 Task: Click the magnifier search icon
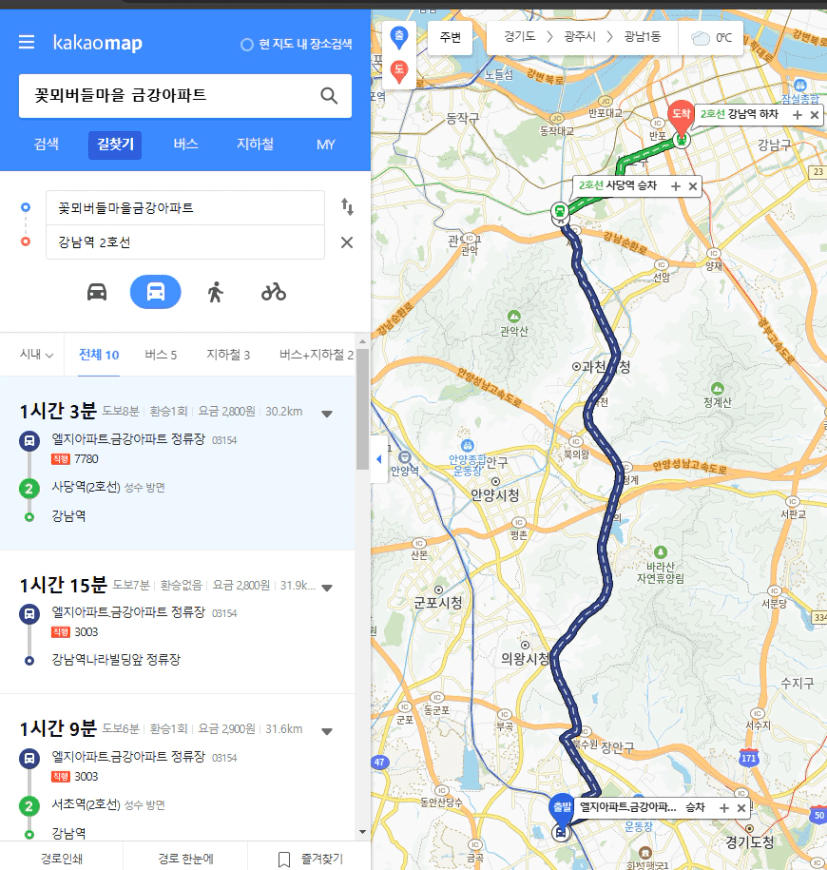329,95
